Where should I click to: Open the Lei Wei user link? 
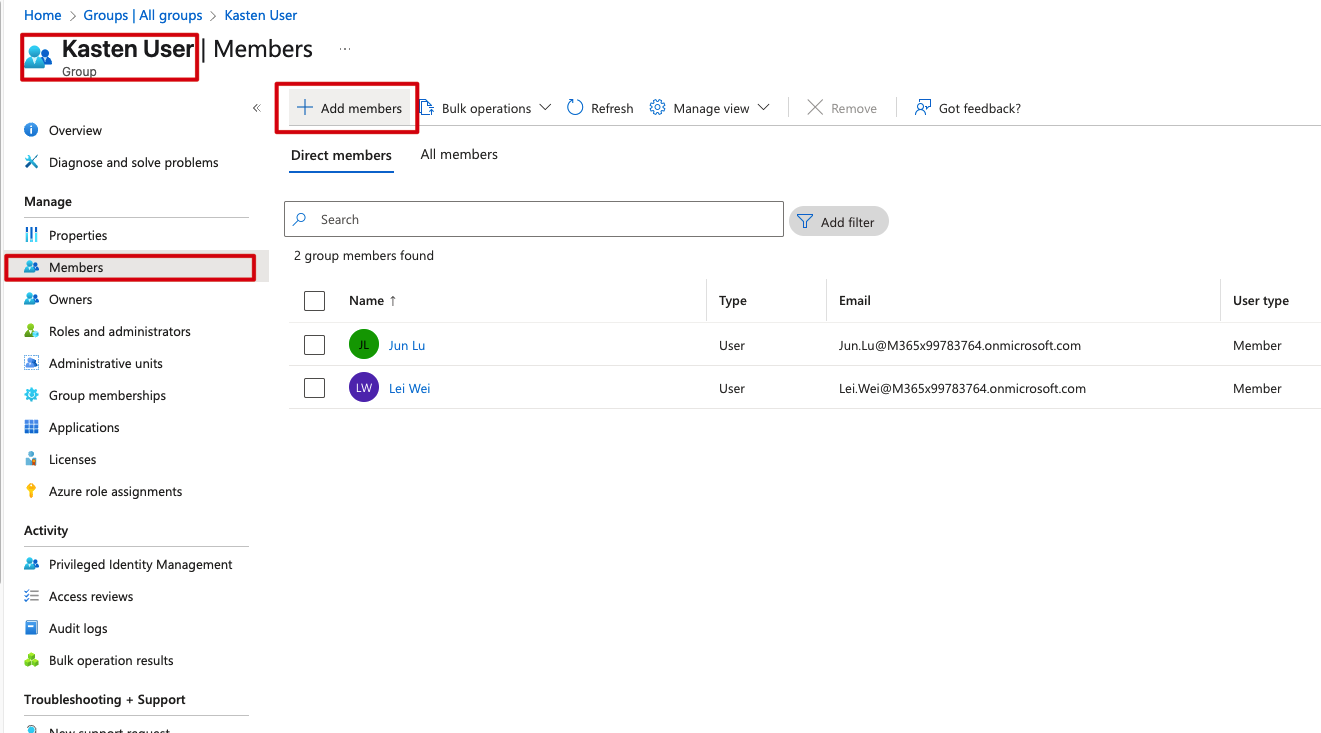point(410,388)
